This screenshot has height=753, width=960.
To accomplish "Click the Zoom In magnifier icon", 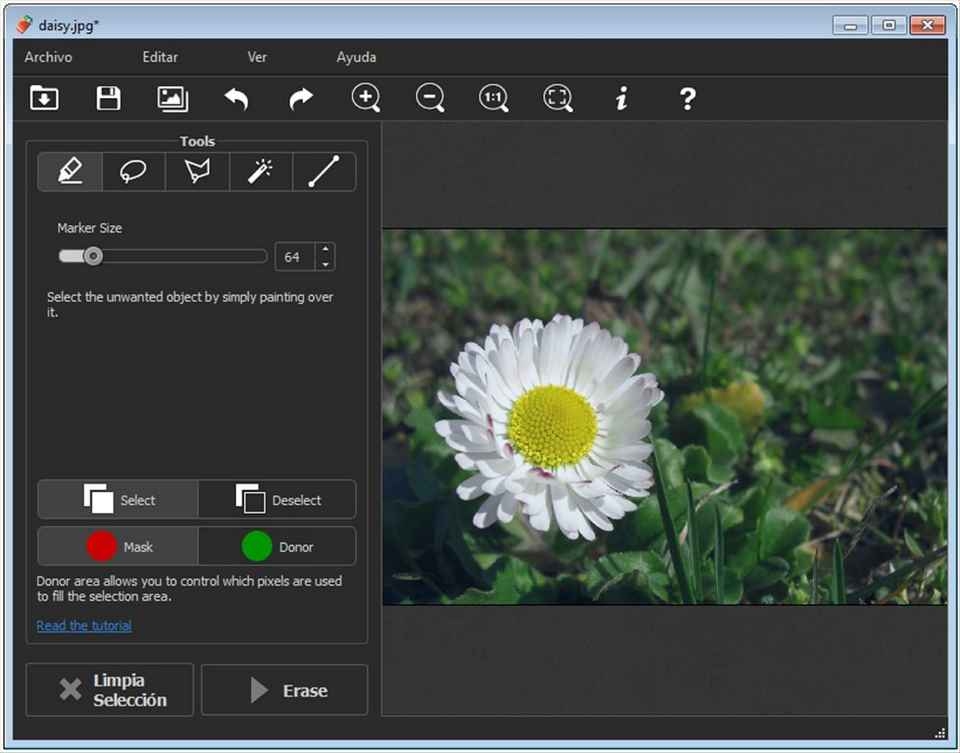I will (366, 98).
